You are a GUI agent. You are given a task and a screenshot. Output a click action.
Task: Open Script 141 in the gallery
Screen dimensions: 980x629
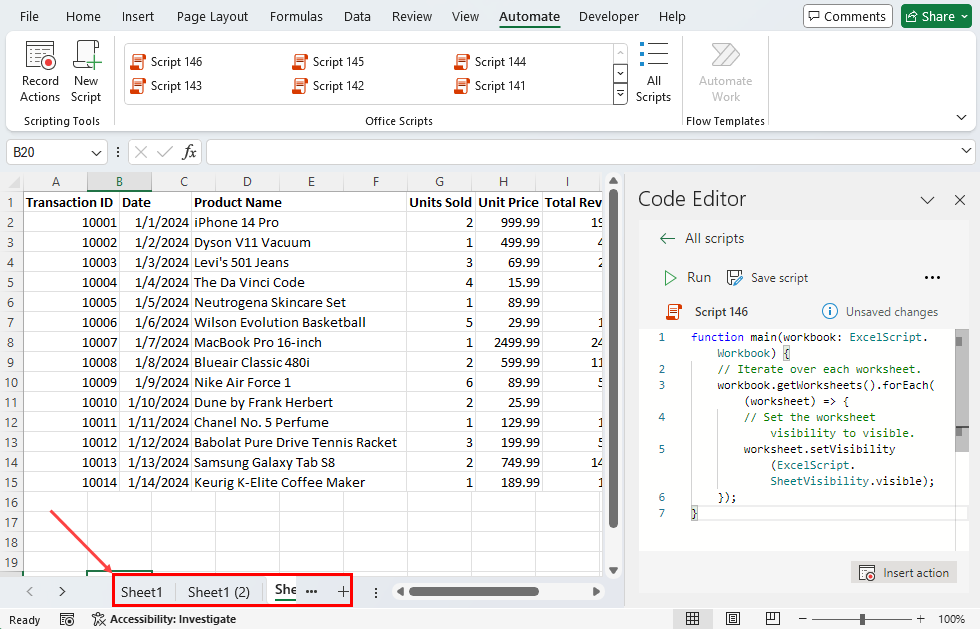(491, 86)
